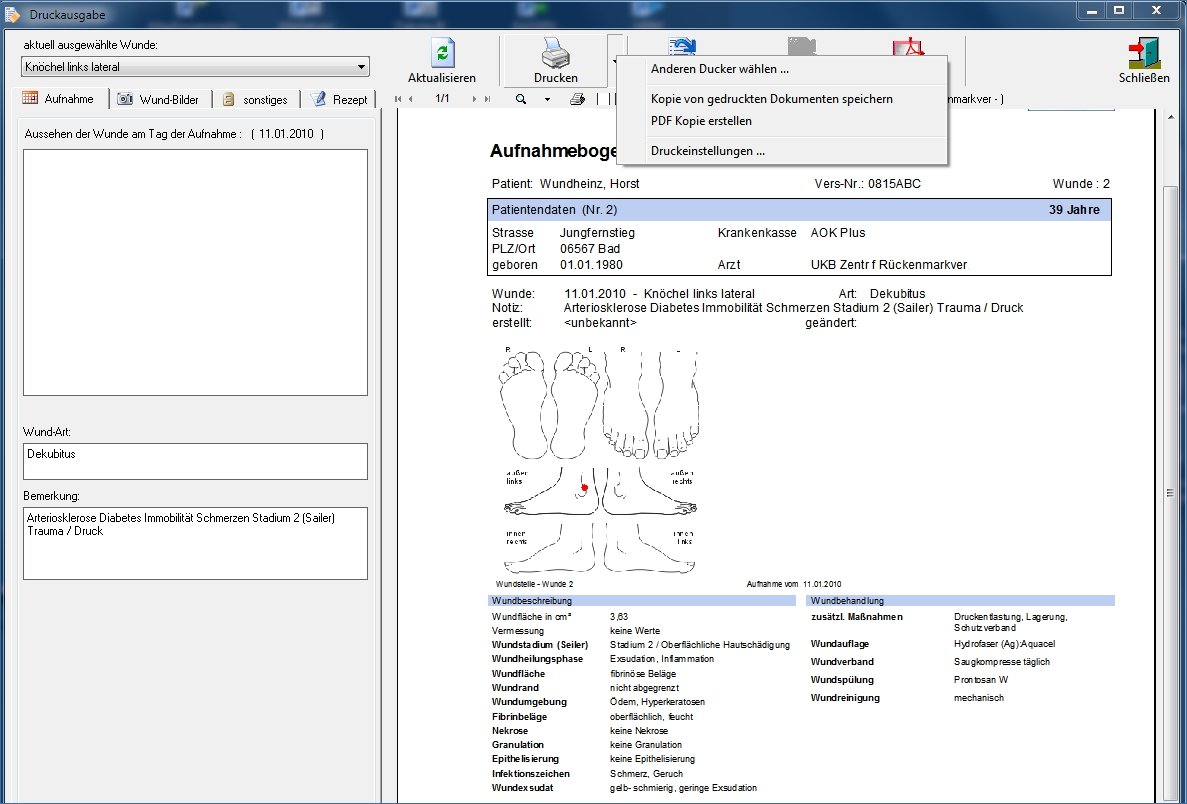
Task: Go to the next preview page
Action: point(474,99)
